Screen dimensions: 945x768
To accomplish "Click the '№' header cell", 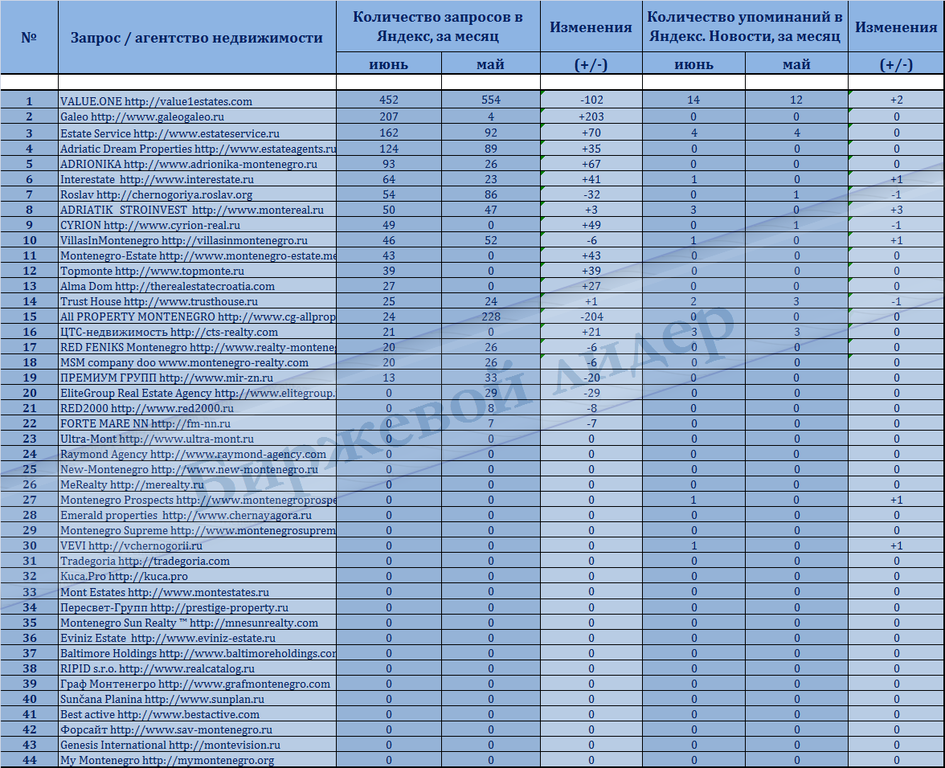I will 29,37.
